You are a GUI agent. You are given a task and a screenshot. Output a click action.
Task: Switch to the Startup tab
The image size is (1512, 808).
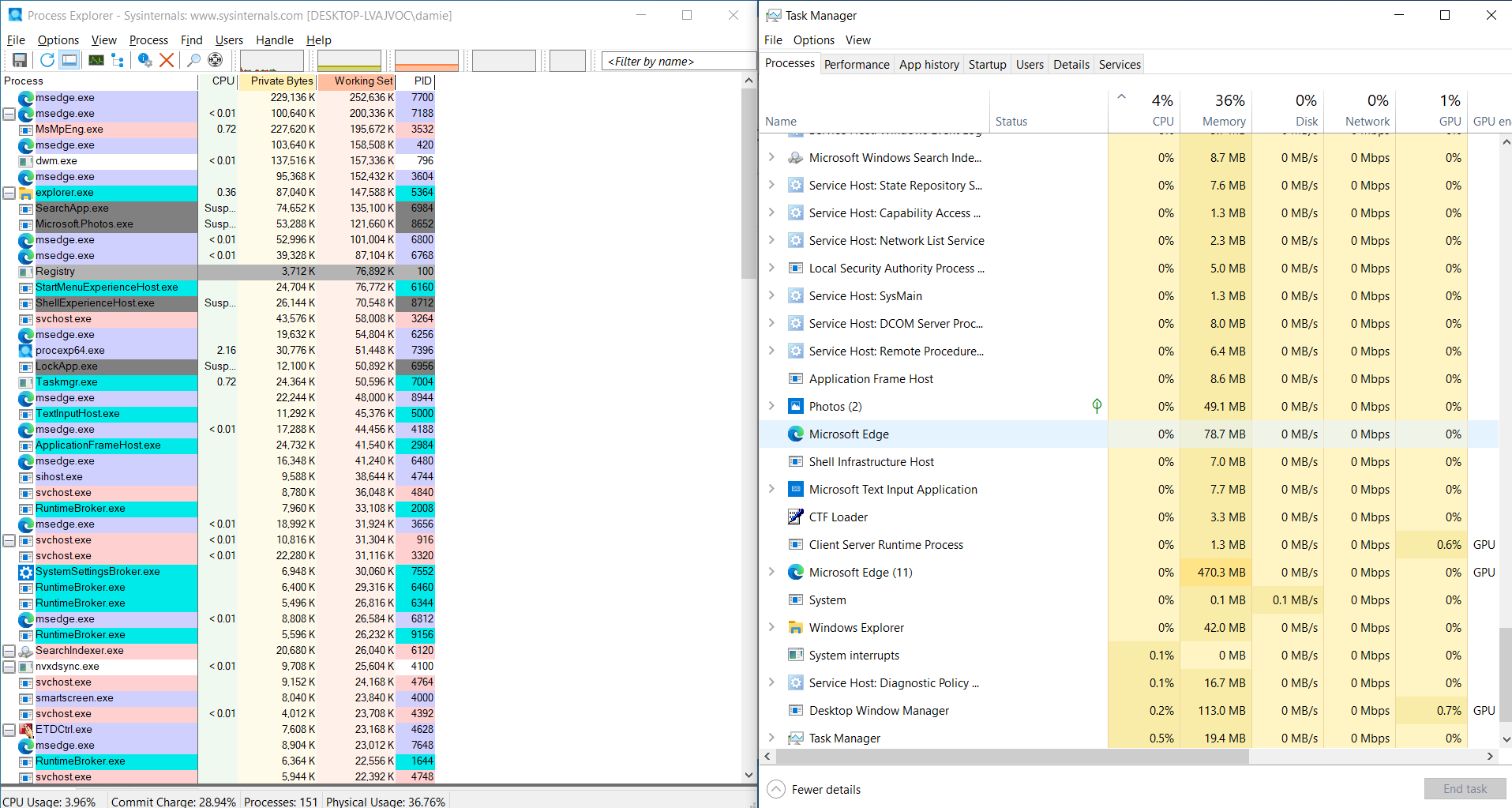coord(987,65)
